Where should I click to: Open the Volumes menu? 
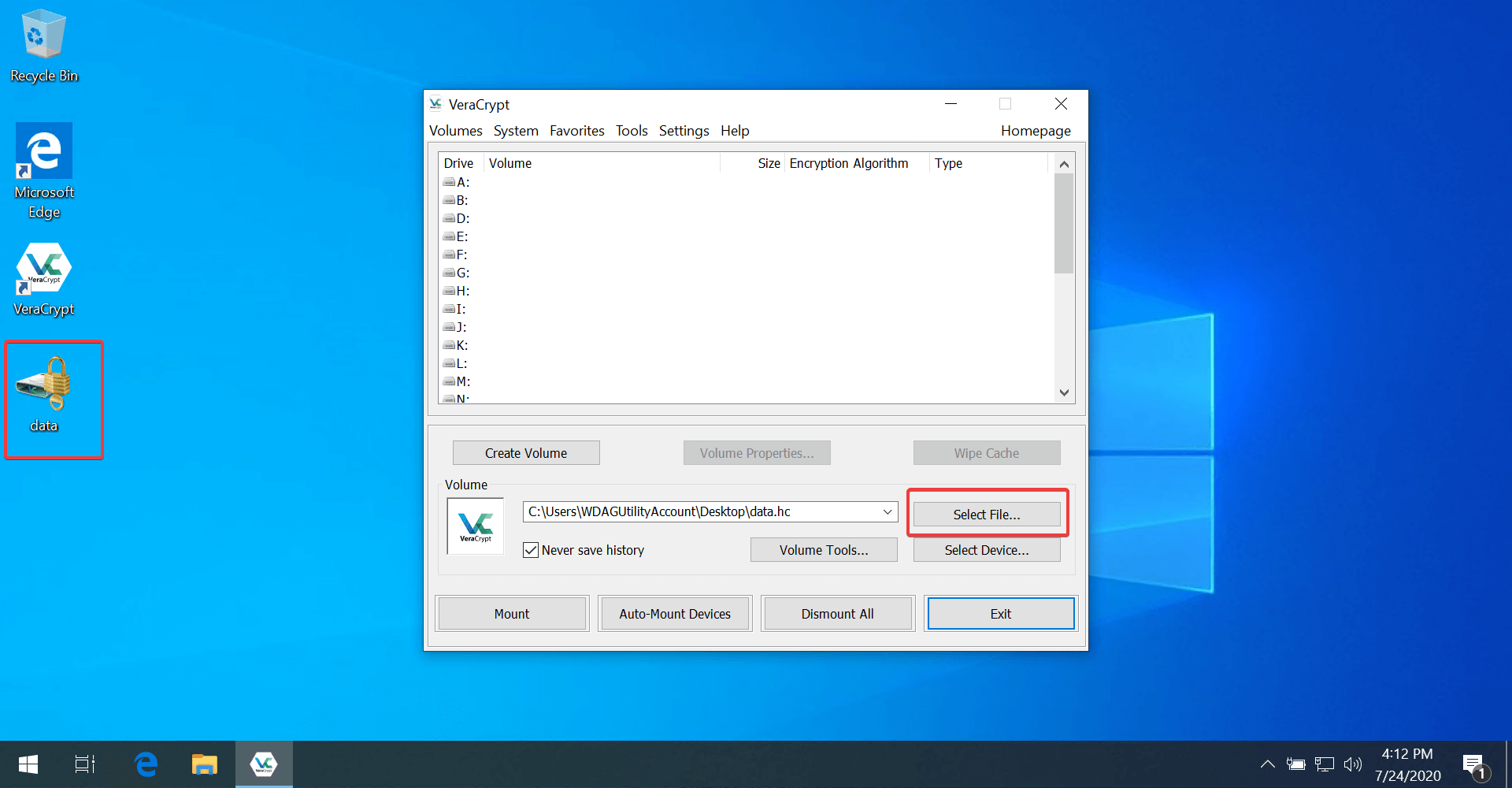[455, 131]
